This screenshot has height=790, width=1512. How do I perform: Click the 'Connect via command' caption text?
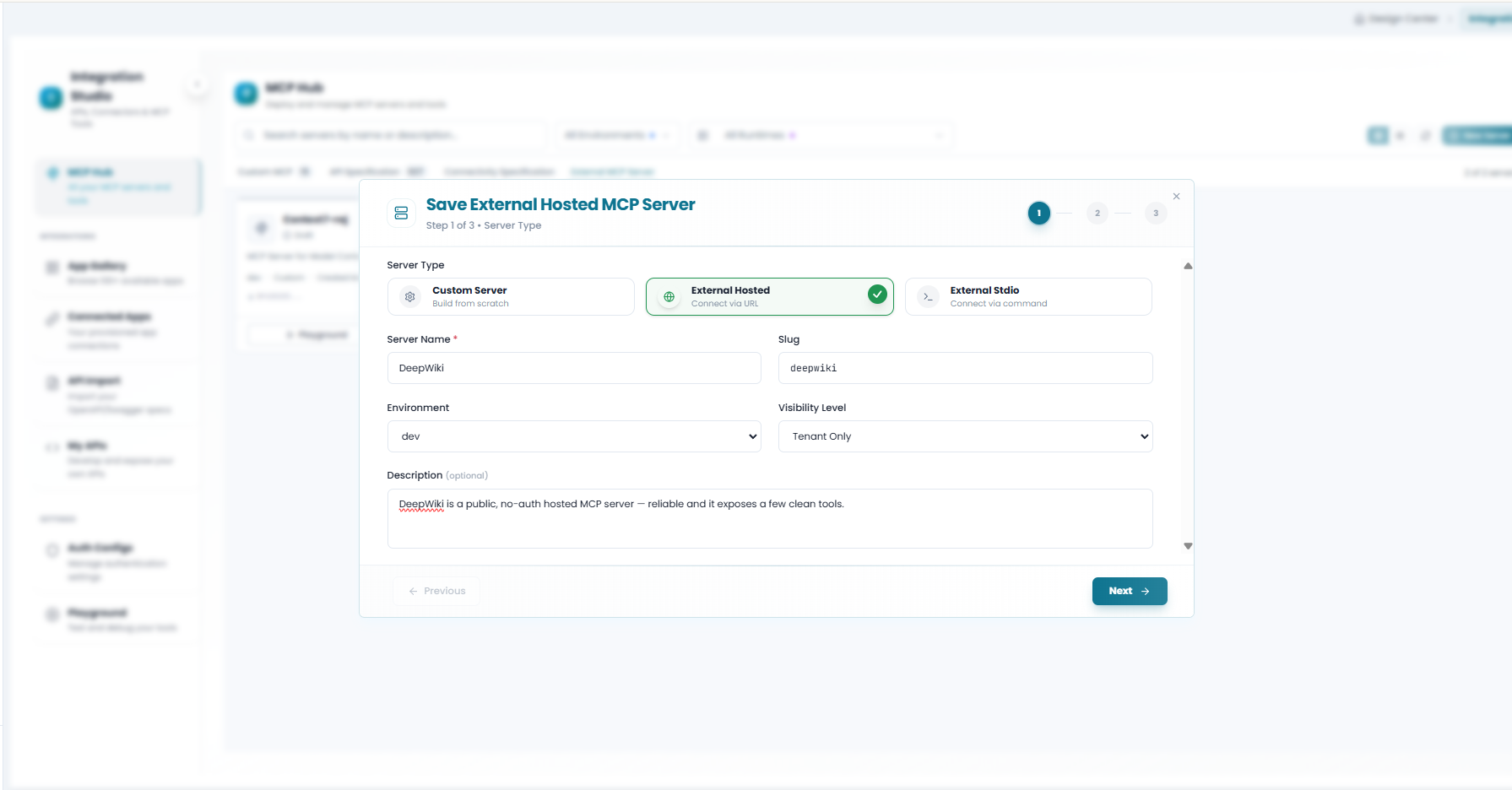pos(999,304)
